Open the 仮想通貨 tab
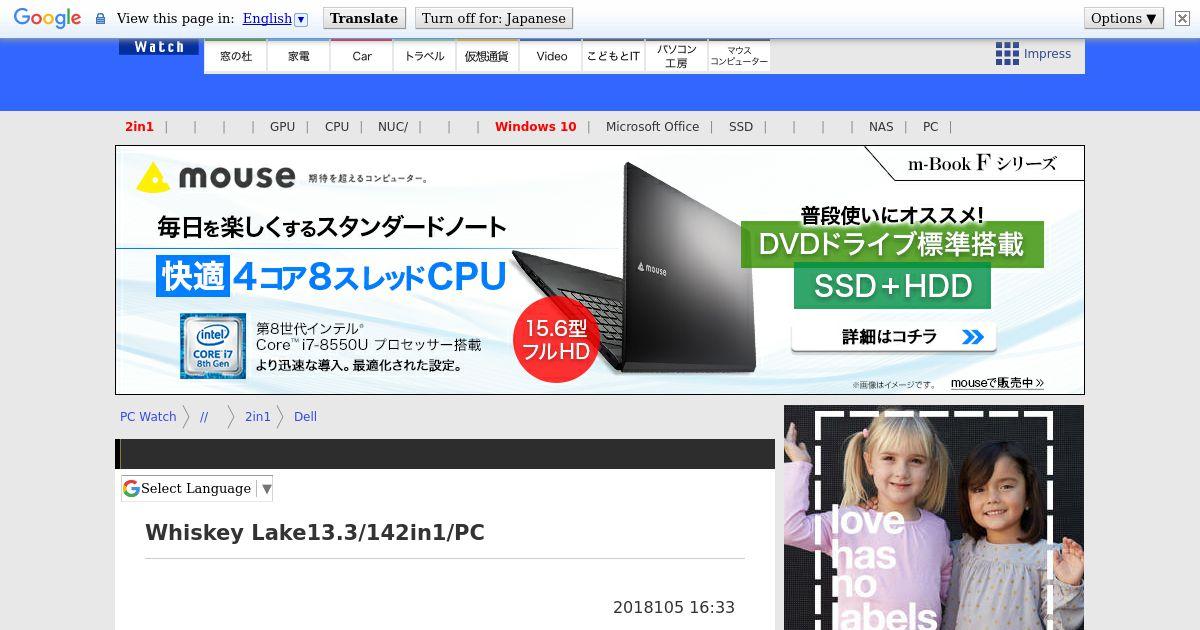The width and height of the screenshot is (1200, 630). pyautogui.click(x=487, y=56)
